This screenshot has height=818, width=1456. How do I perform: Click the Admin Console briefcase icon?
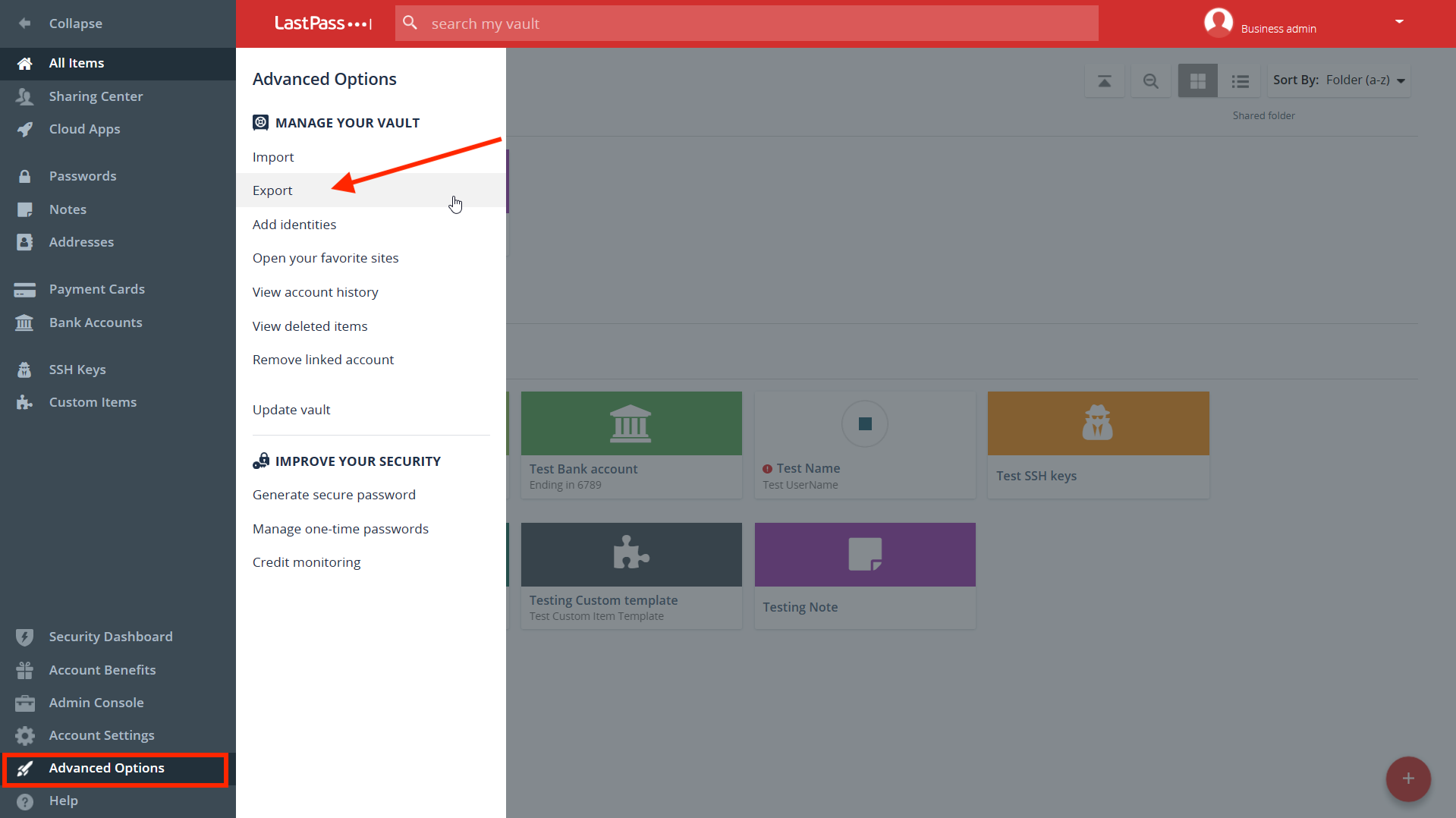25,703
